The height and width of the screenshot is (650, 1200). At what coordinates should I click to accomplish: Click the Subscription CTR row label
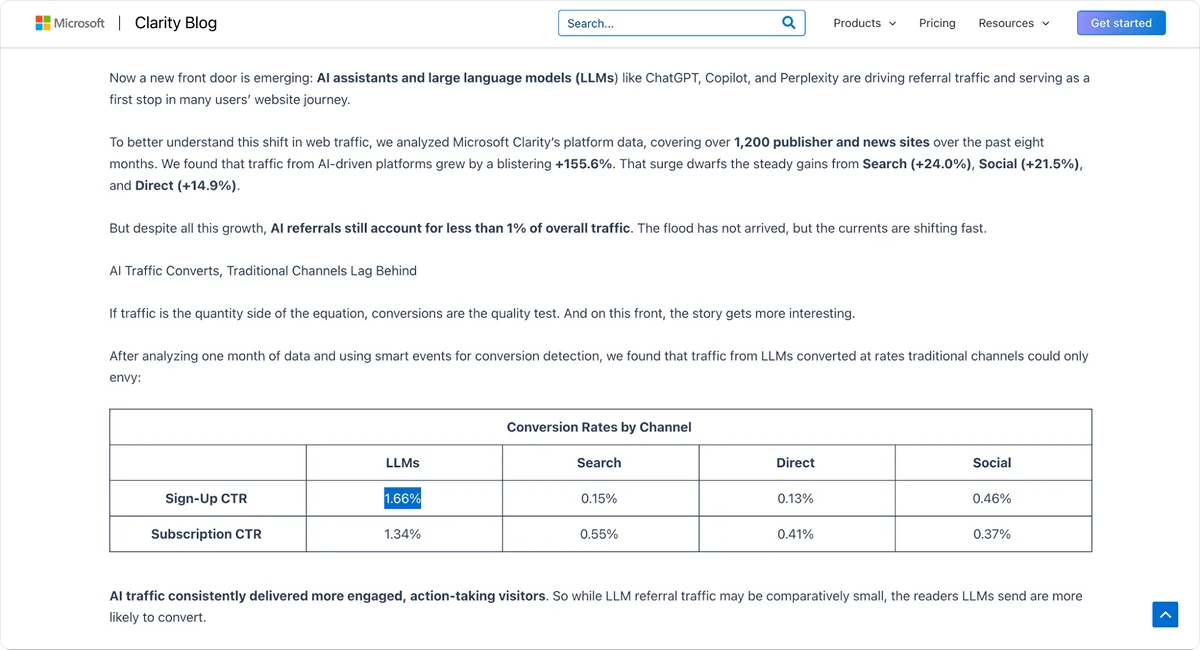pos(206,534)
